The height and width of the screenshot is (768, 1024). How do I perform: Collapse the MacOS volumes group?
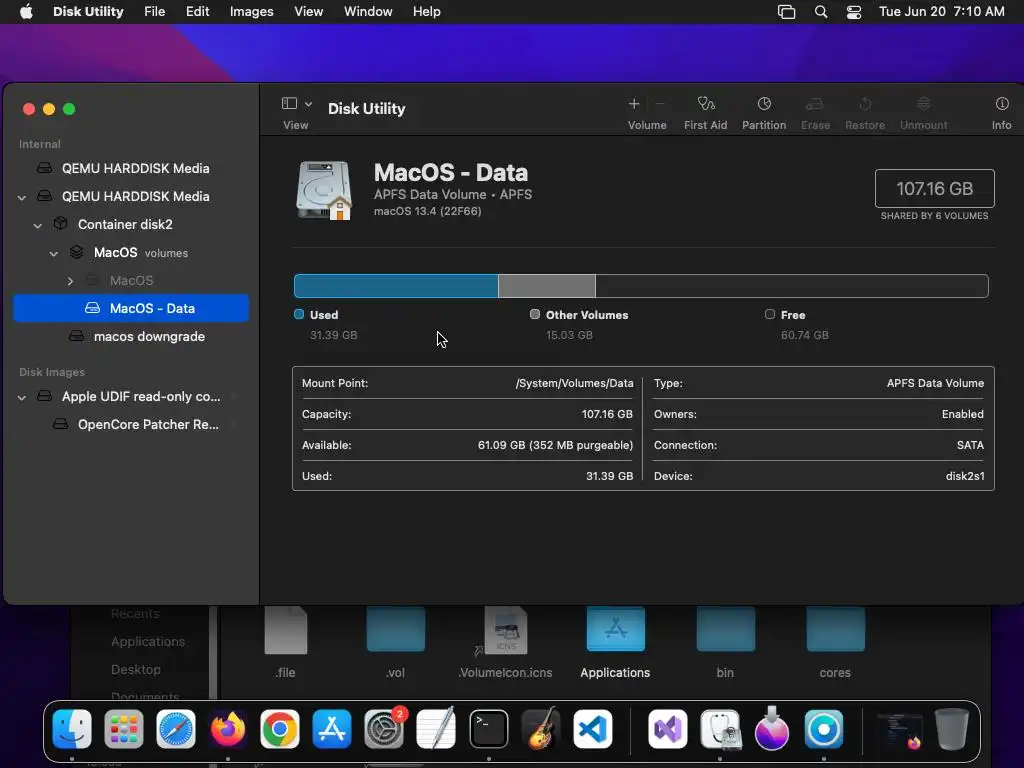point(54,253)
